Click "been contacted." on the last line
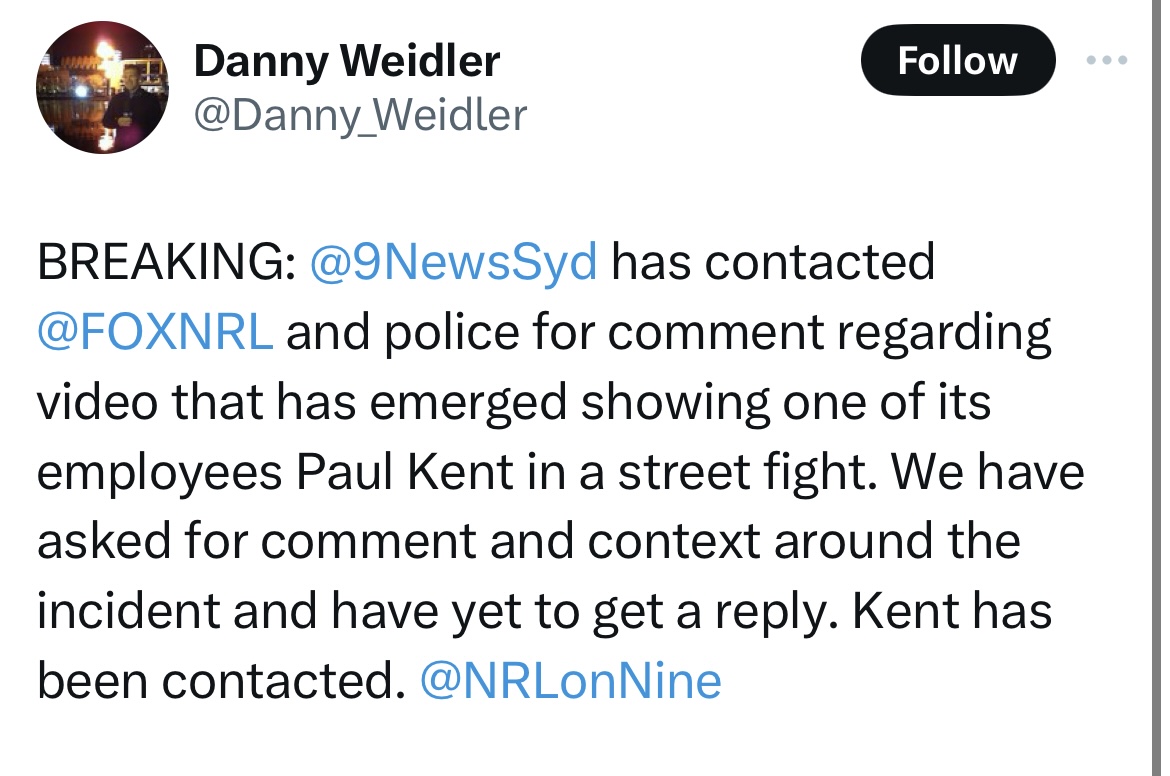Viewport: 1170px width, 776px height. 214,681
